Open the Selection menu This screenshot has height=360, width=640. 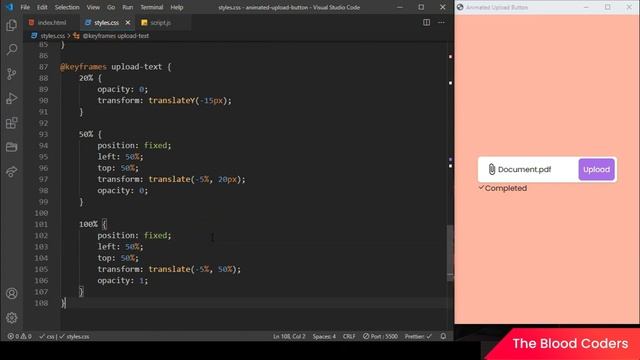click(67, 7)
